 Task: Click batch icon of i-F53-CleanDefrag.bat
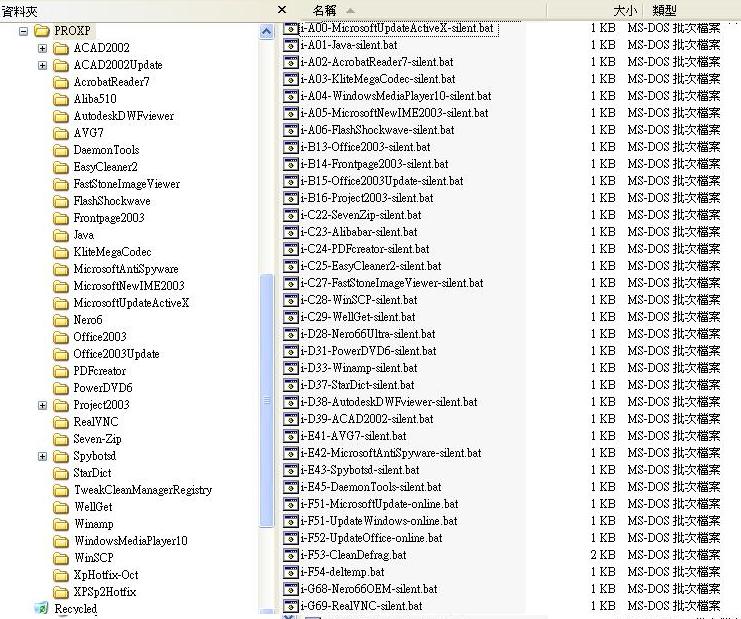pyautogui.click(x=290, y=556)
